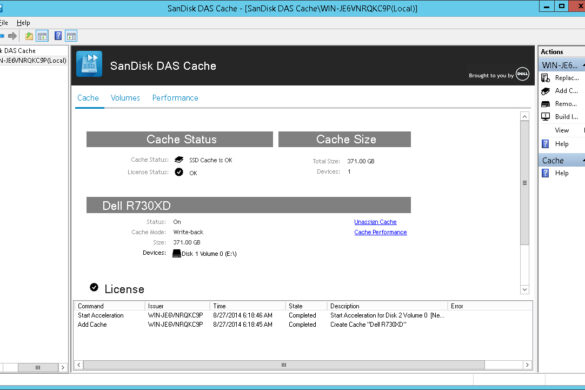Viewport: 585px width, 390px height.
Task: Click the Remove cache action icon
Action: click(x=545, y=104)
